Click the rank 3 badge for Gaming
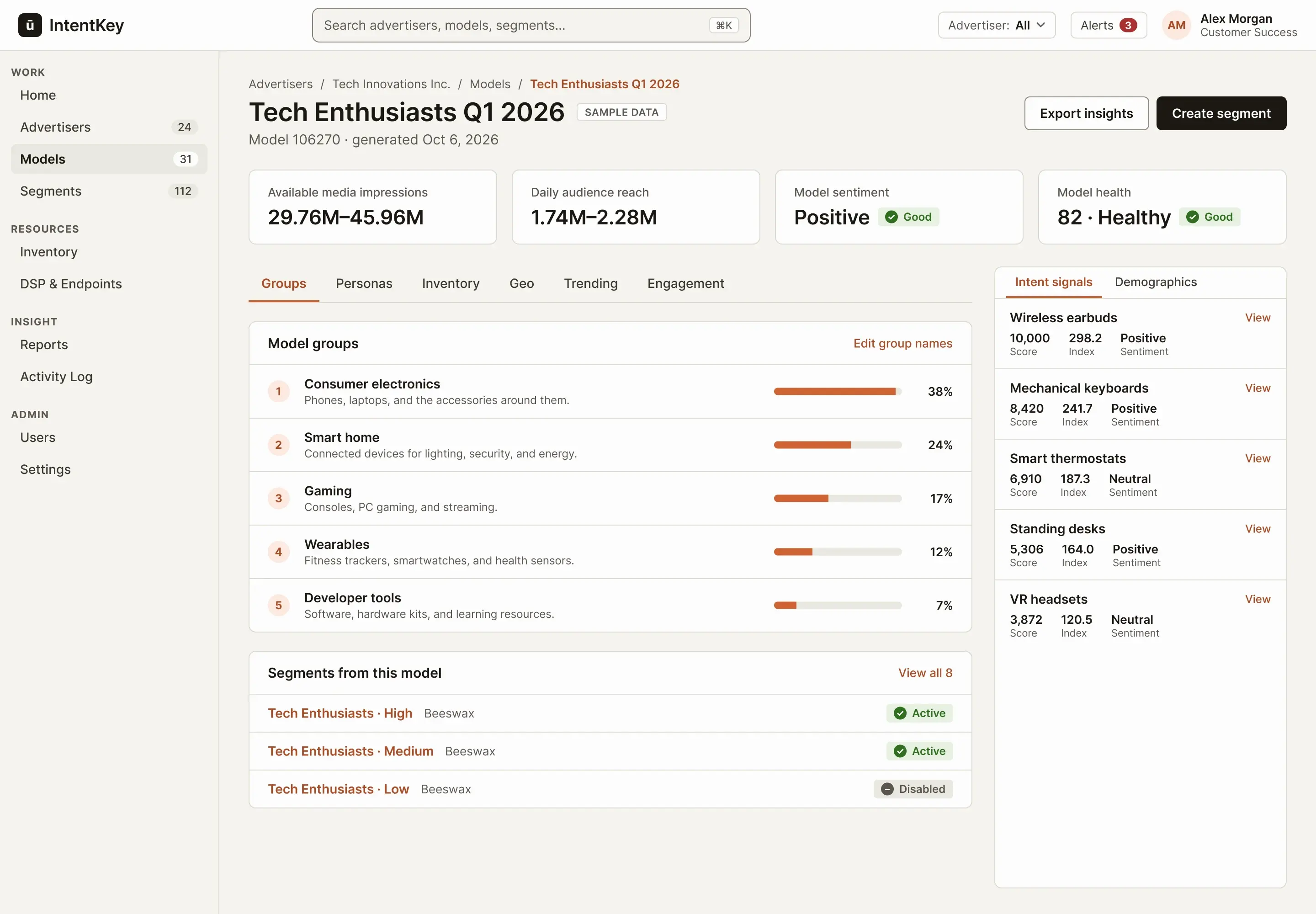Image resolution: width=1316 pixels, height=914 pixels. pyautogui.click(x=278, y=498)
